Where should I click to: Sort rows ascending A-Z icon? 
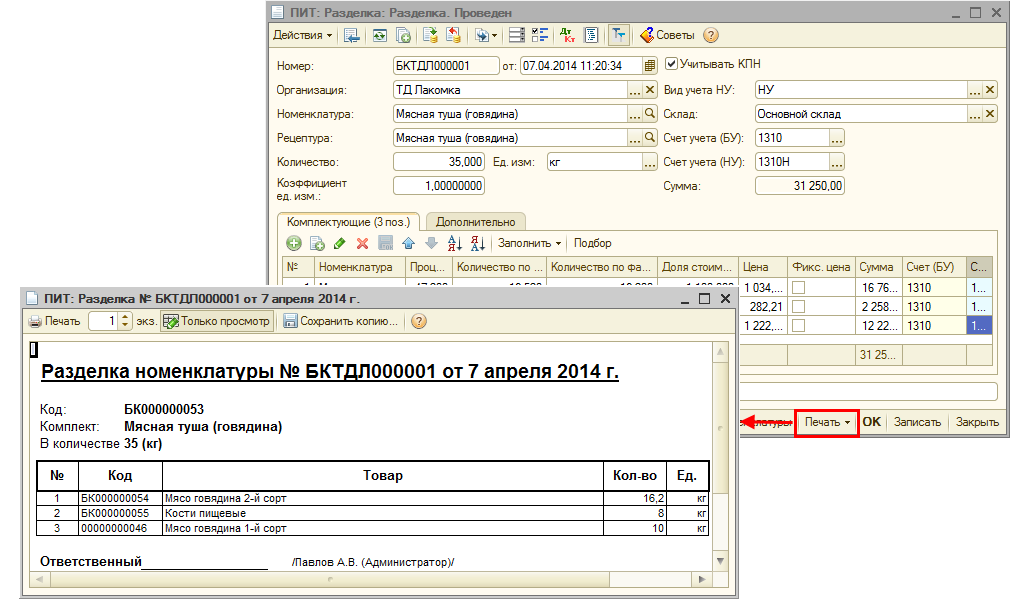tap(454, 243)
